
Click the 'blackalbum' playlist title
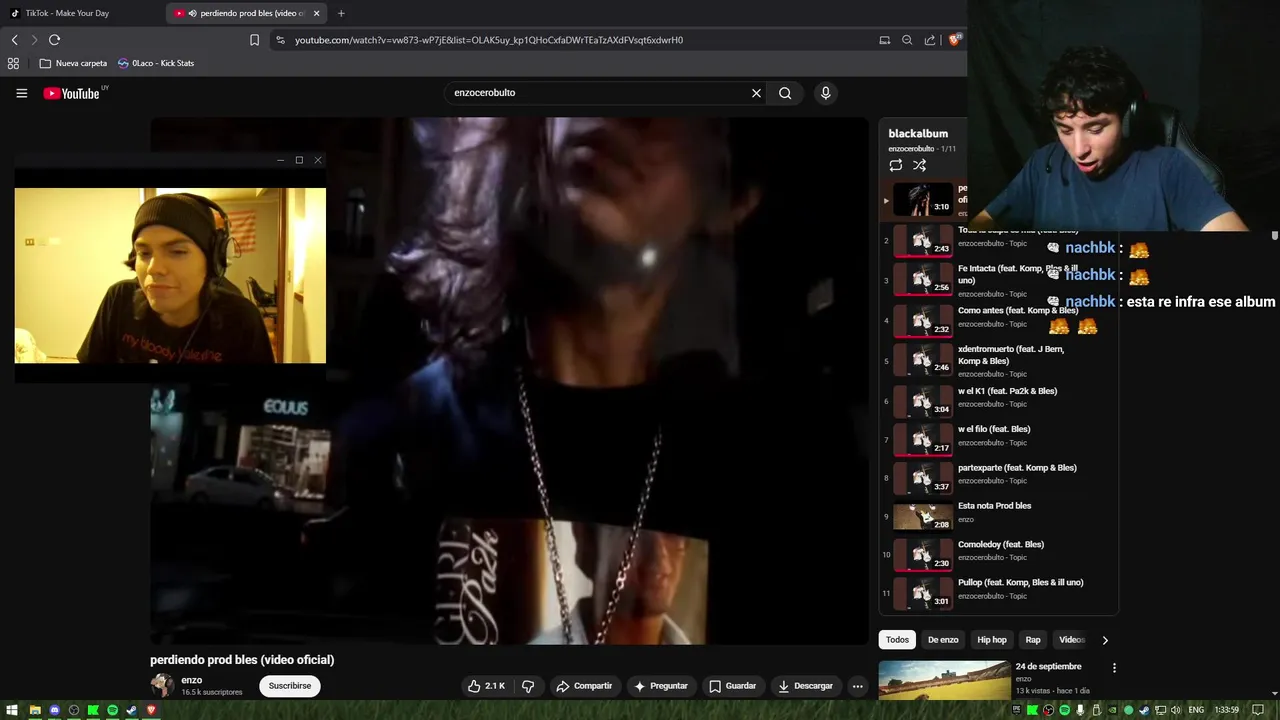click(918, 133)
